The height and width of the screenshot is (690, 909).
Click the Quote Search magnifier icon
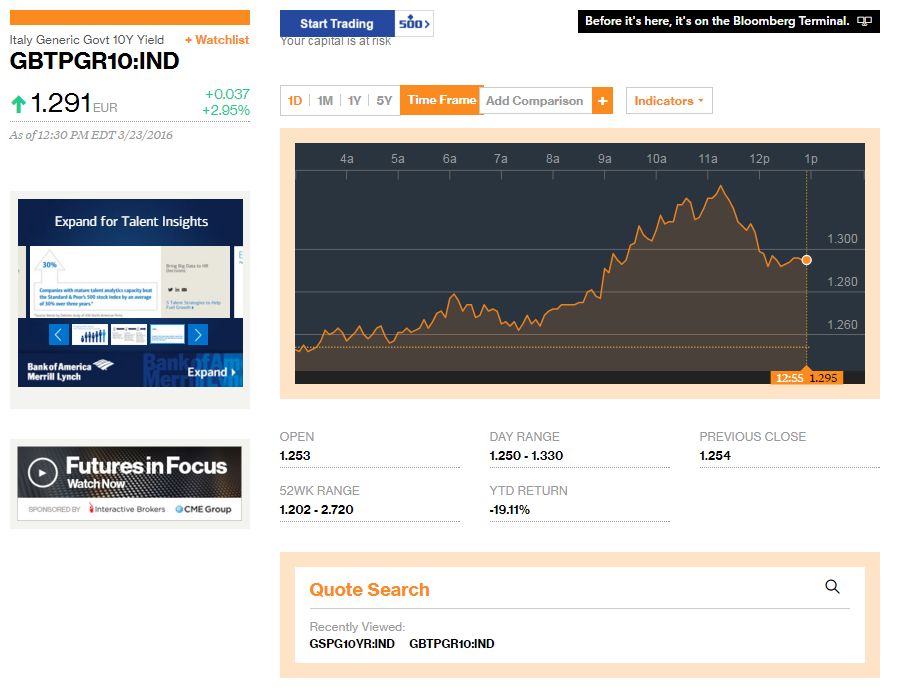click(832, 586)
